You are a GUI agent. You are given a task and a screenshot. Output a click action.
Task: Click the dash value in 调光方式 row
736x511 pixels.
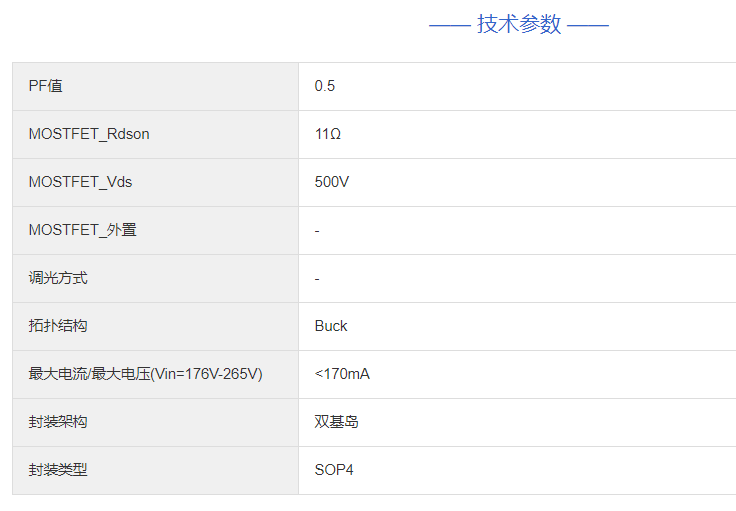[x=317, y=278]
